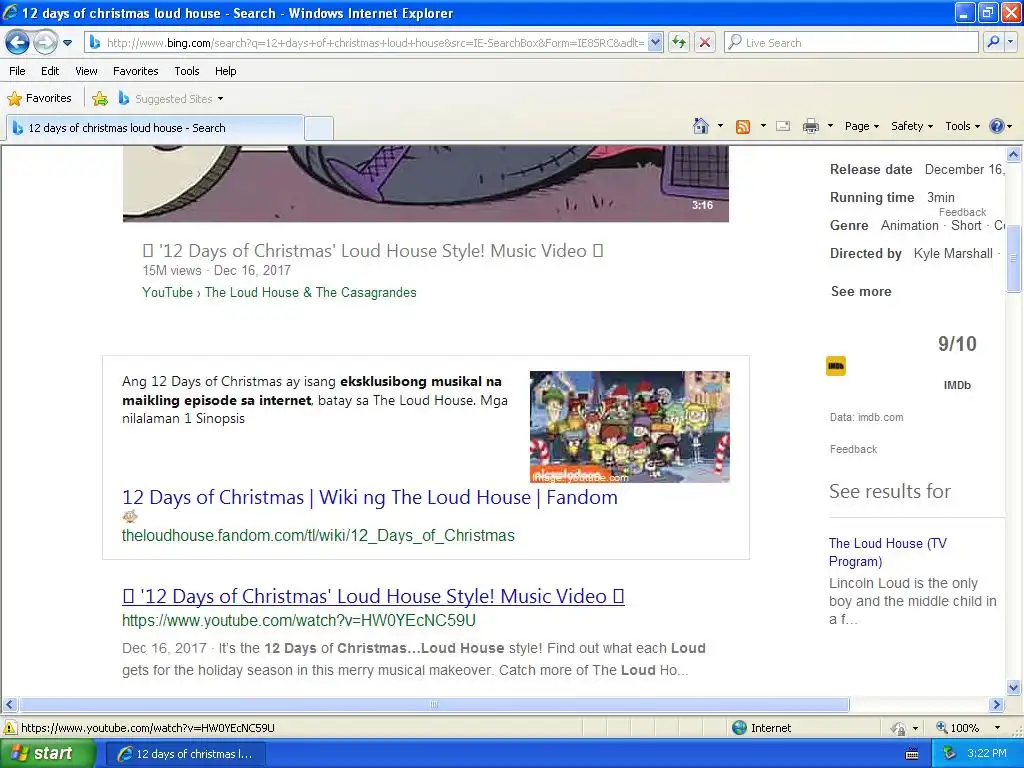1024x768 pixels.
Task: Open the Tools command bar menu
Action: coord(962,126)
